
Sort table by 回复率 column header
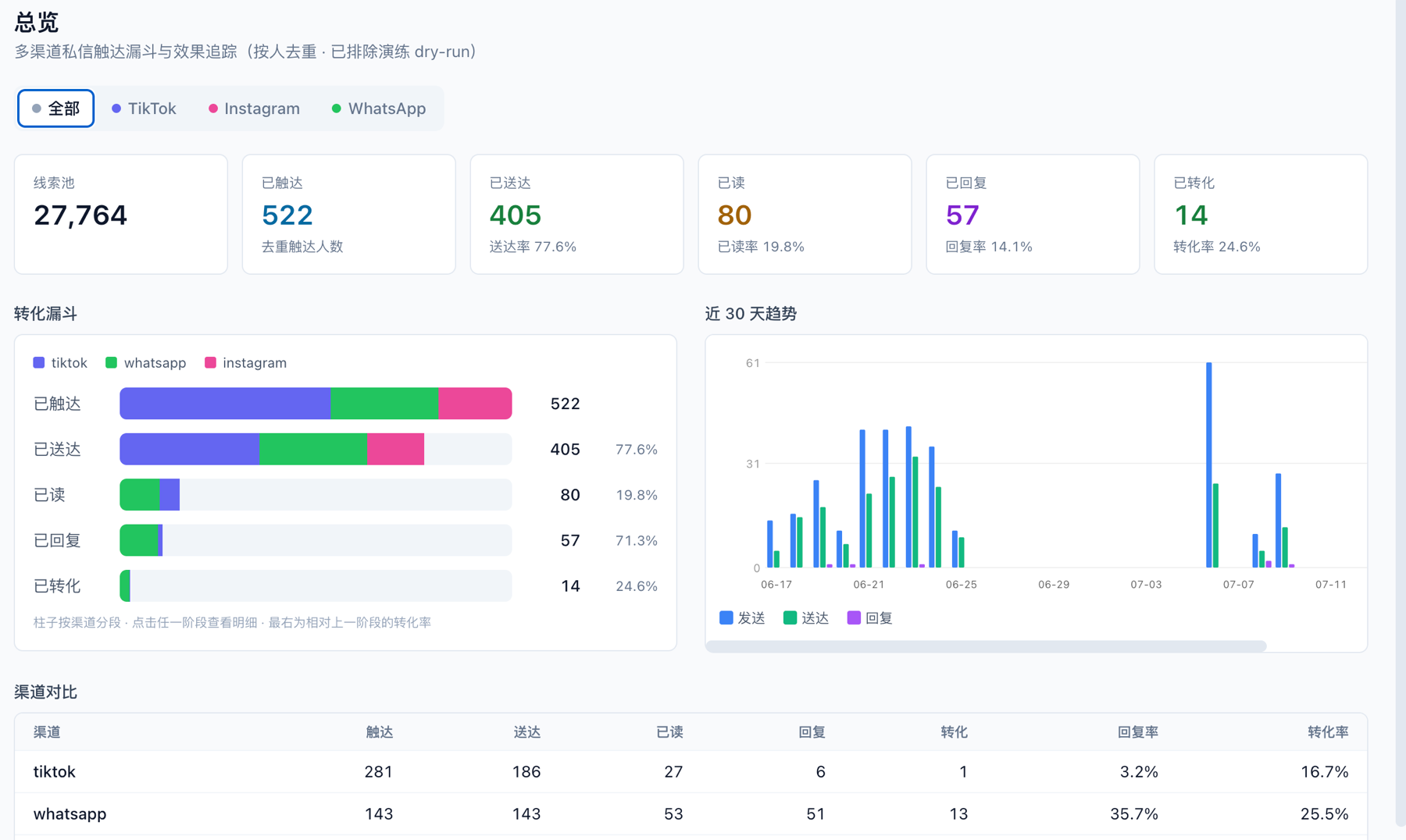(1138, 732)
